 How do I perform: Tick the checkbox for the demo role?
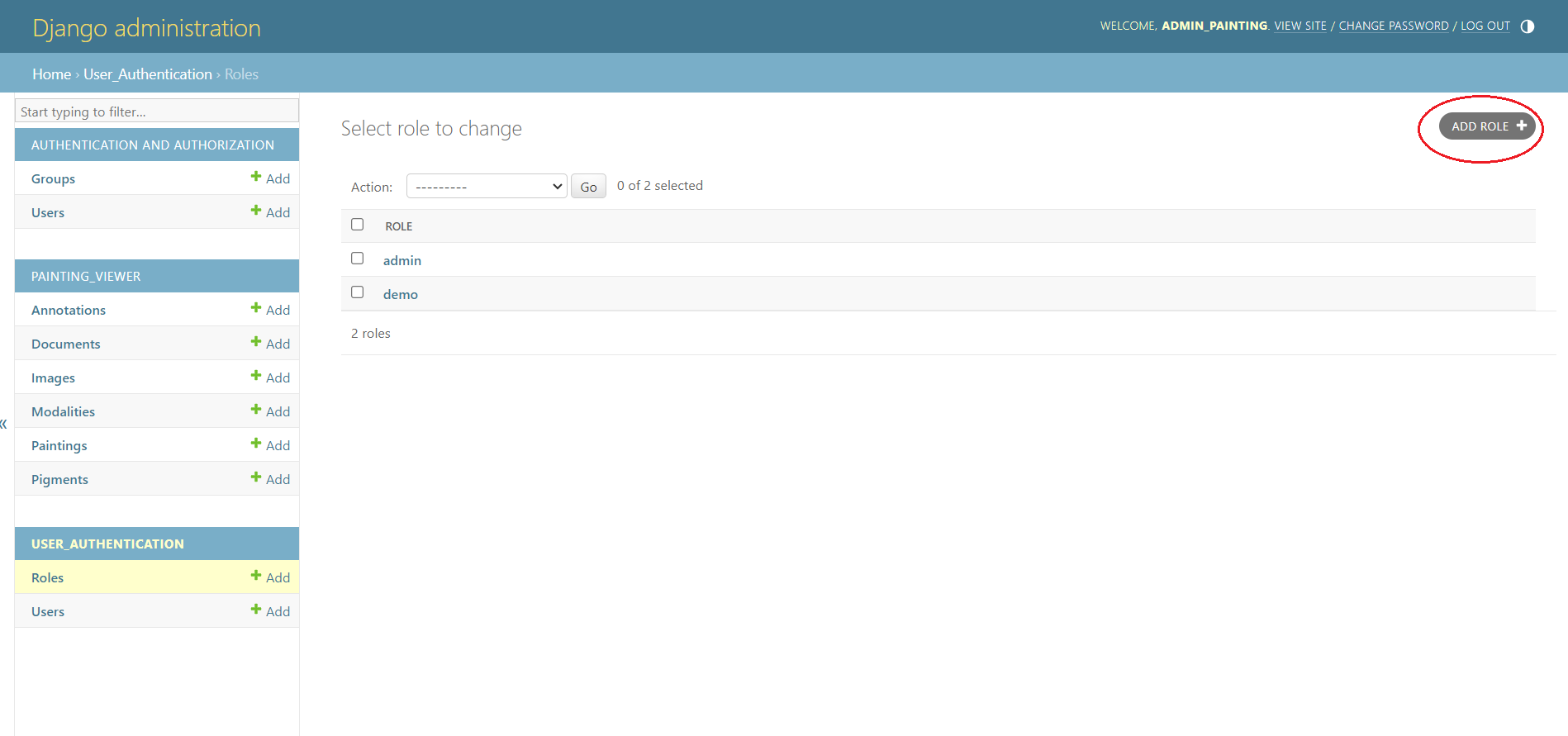pyautogui.click(x=358, y=292)
